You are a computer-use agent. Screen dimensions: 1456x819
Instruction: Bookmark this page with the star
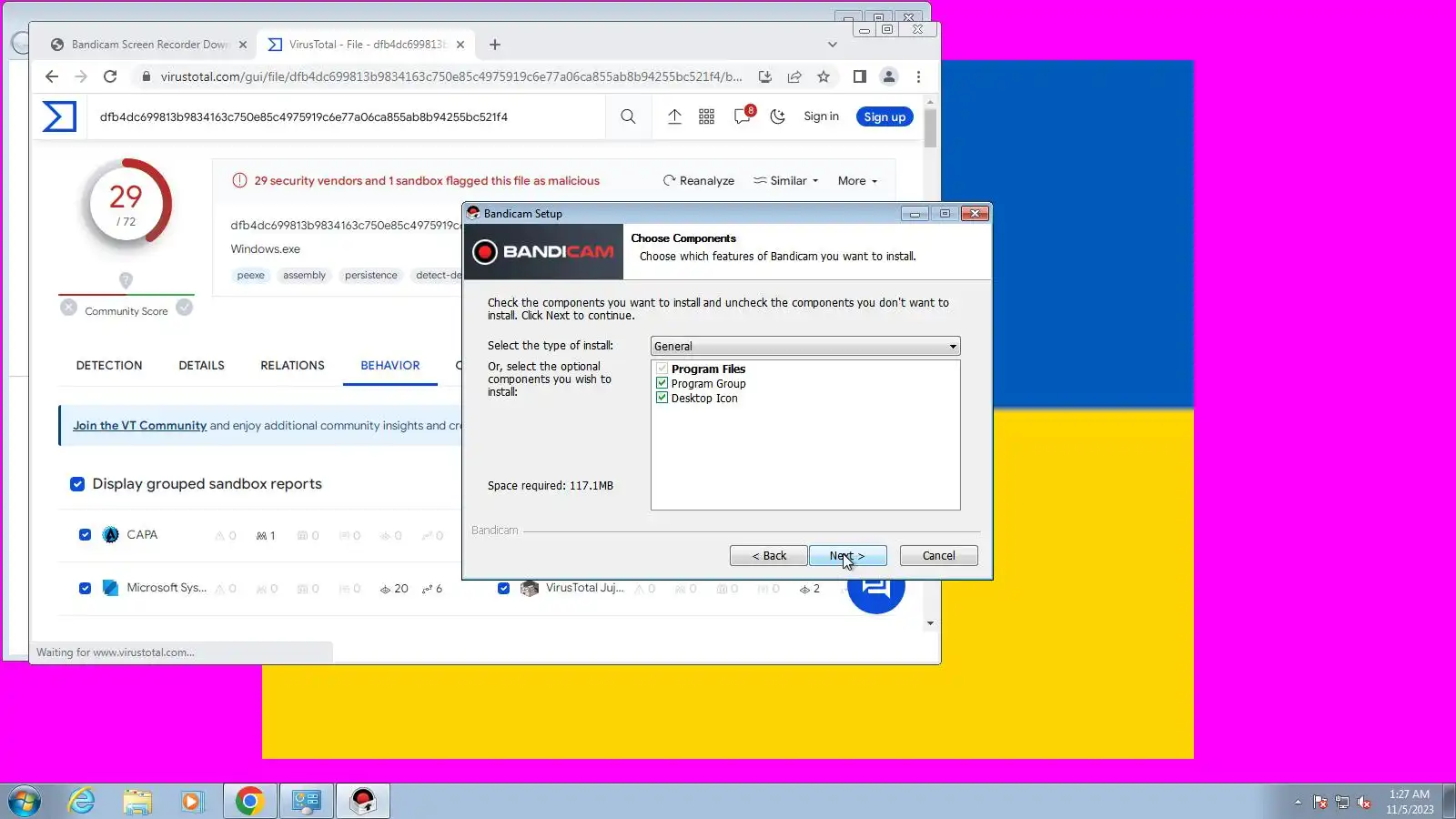click(824, 76)
